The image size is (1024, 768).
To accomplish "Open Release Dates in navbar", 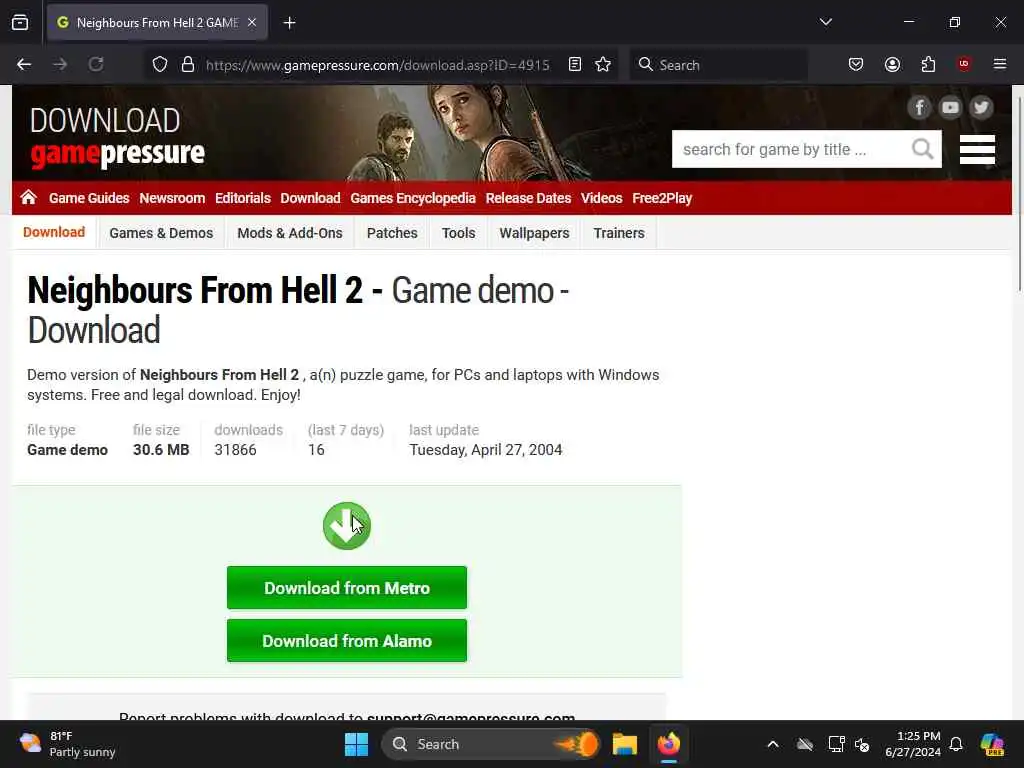I will (528, 198).
